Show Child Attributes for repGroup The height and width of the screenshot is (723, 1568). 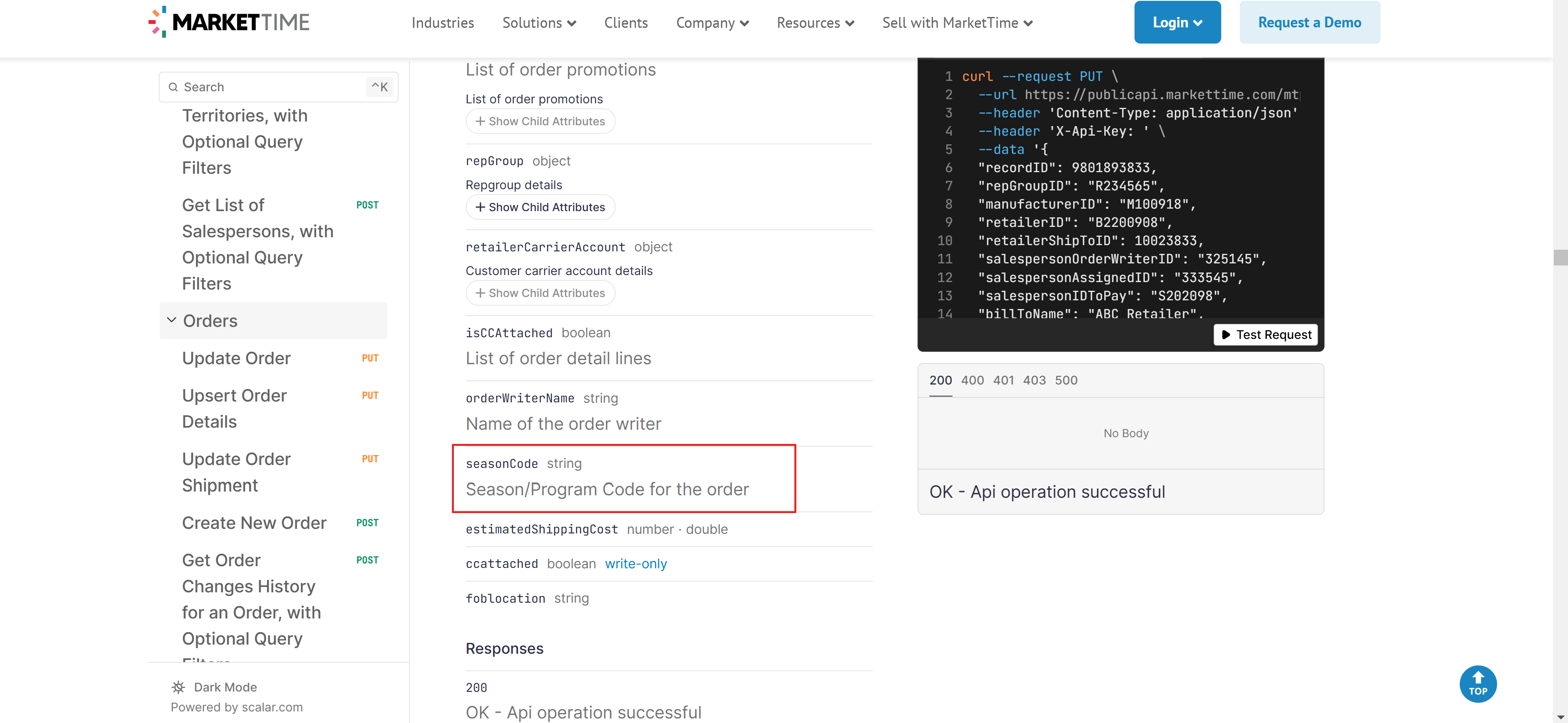pos(540,207)
